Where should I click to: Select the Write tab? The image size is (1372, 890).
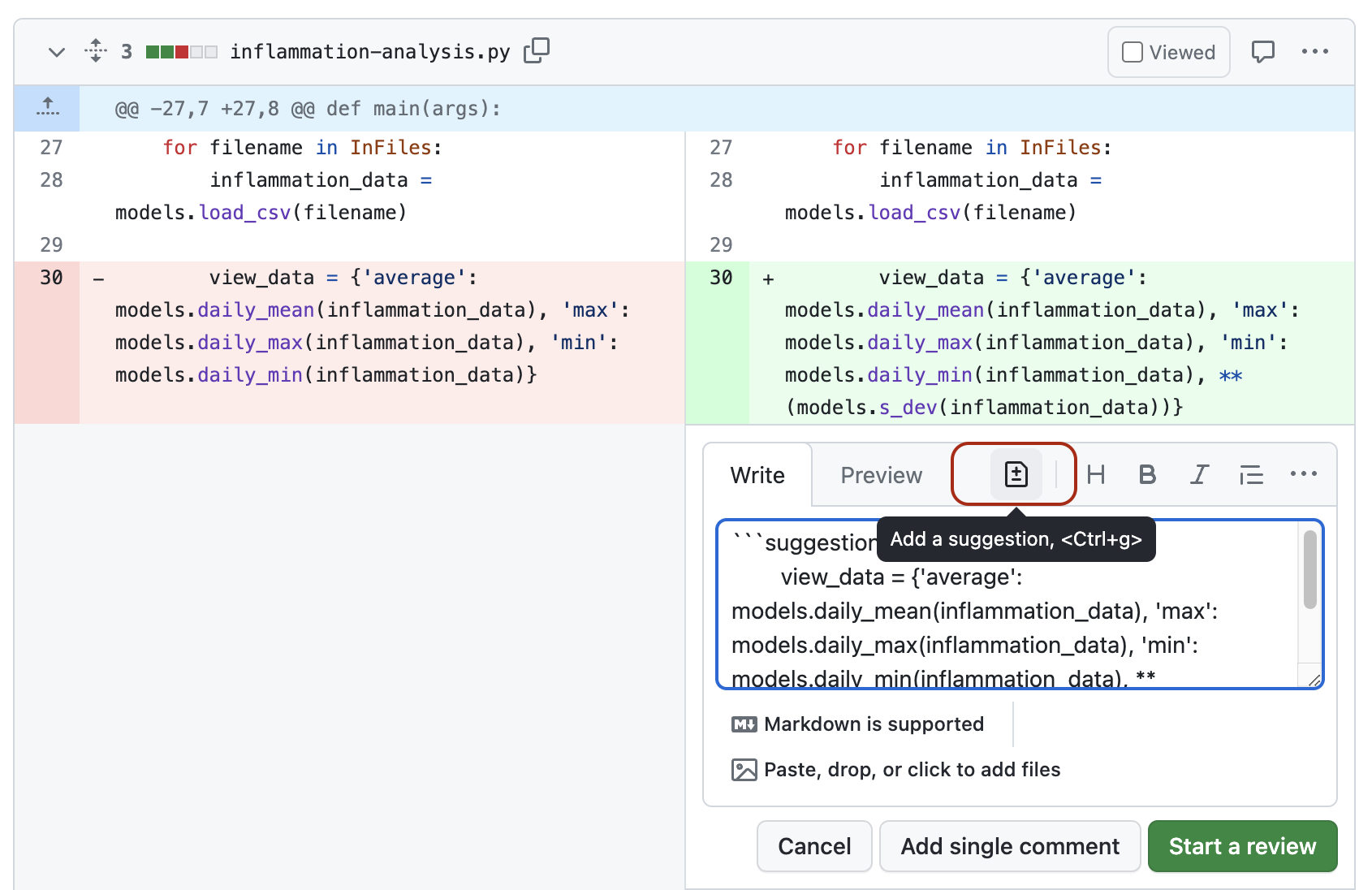(757, 475)
